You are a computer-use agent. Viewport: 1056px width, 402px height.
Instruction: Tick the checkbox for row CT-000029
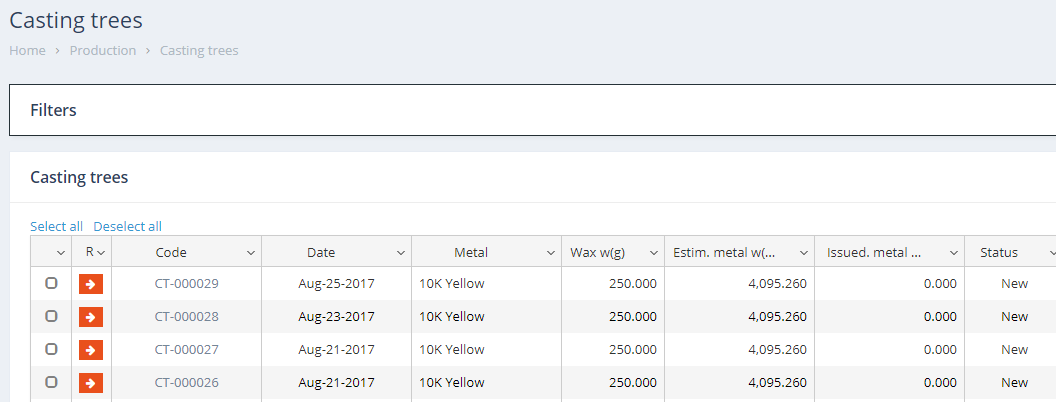click(51, 284)
